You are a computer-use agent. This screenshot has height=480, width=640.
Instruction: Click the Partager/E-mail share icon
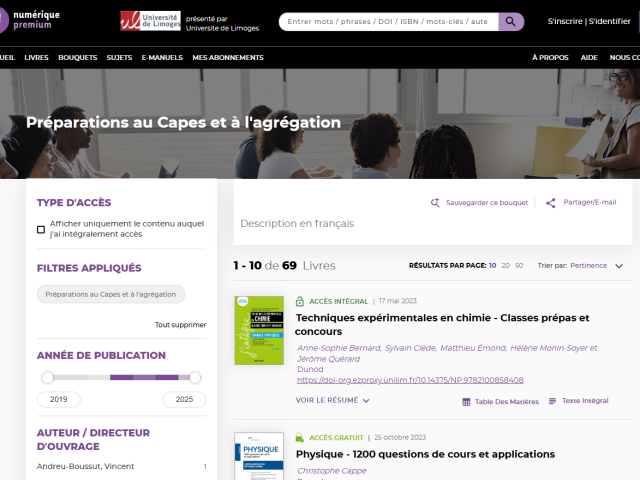coord(550,203)
